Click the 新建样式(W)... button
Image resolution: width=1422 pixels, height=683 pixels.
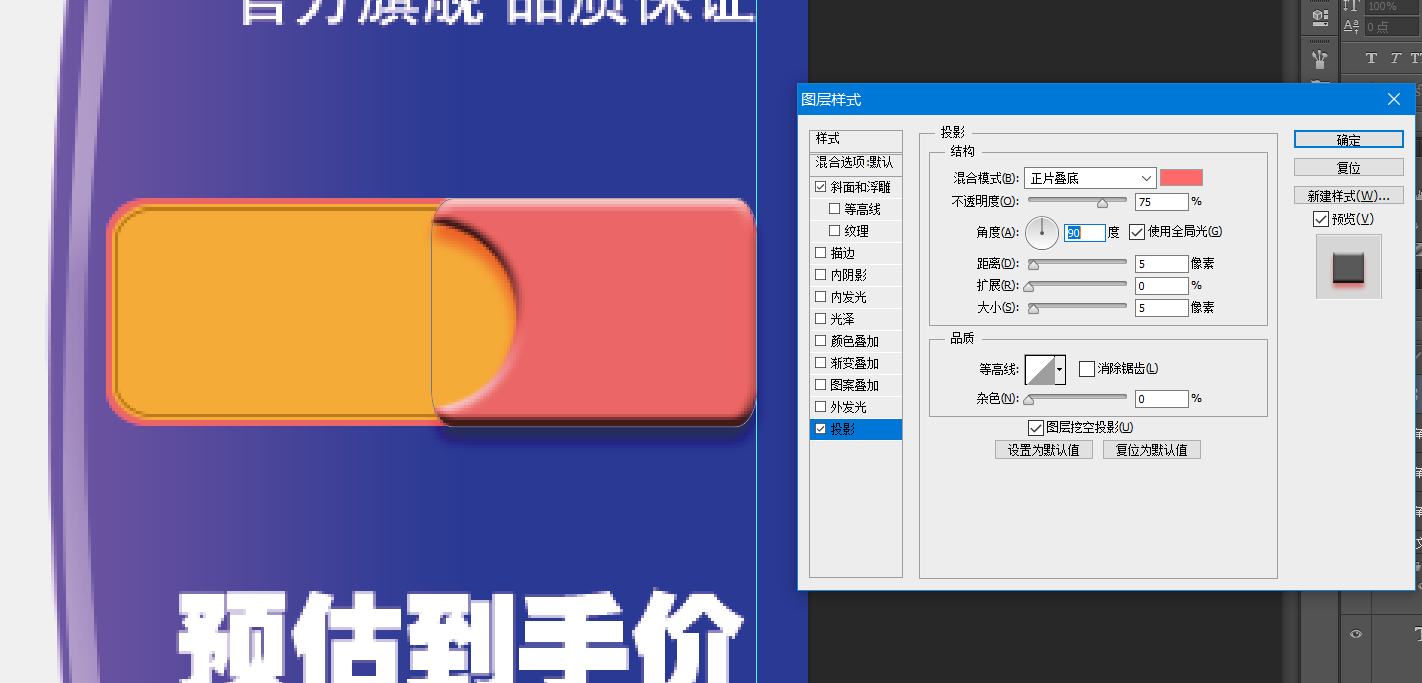click(1349, 195)
